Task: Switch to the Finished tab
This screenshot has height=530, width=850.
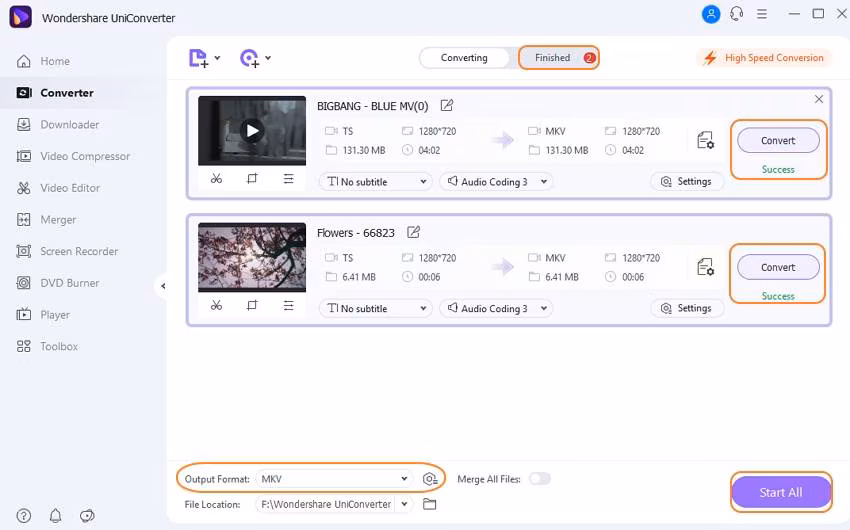Action: pos(558,58)
